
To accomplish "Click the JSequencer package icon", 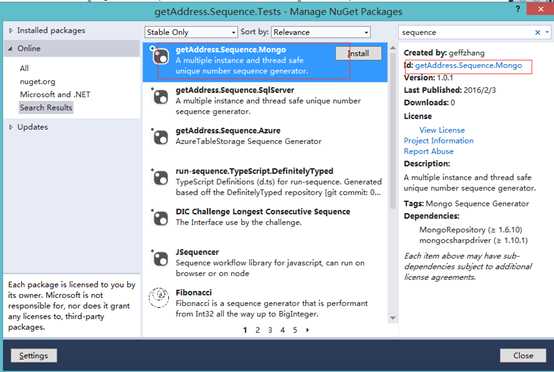I will 161,259.
